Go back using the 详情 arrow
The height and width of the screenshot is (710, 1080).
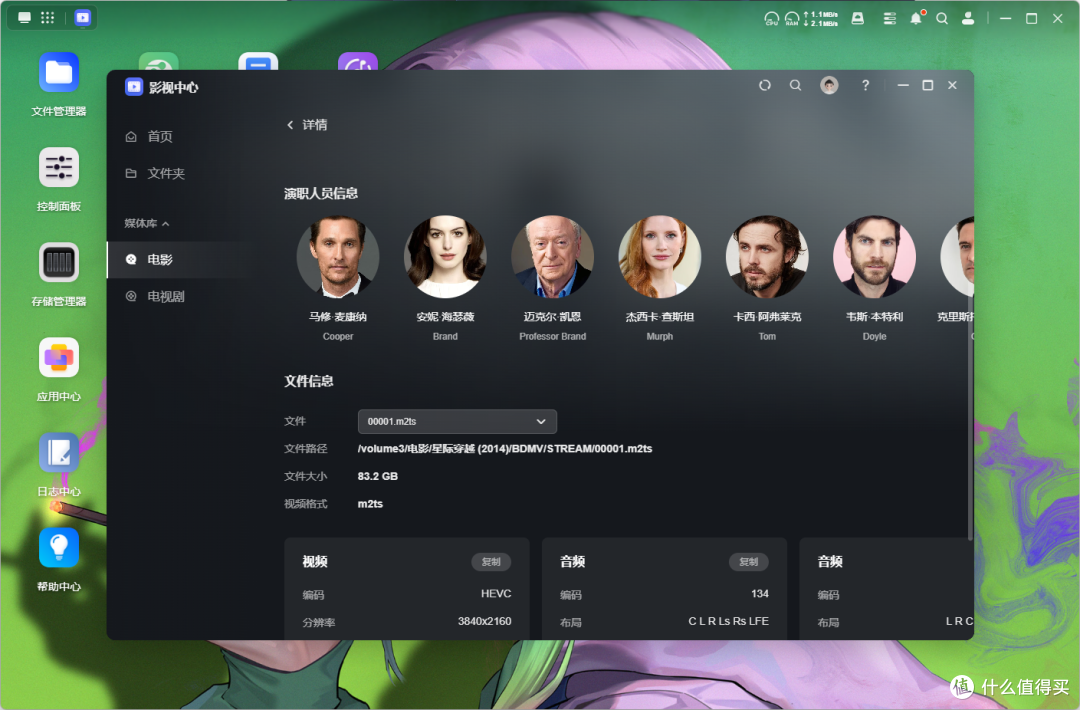pyautogui.click(x=290, y=125)
